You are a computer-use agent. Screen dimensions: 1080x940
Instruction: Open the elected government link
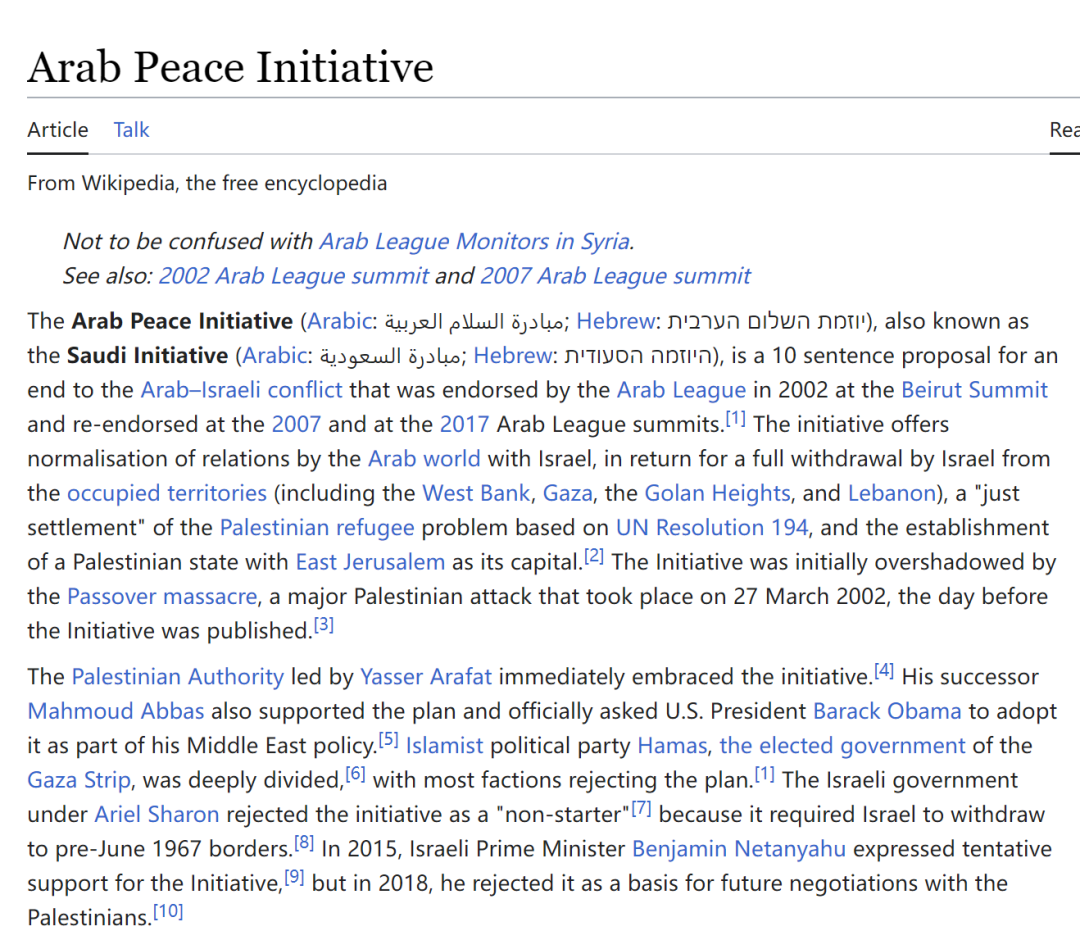842,746
